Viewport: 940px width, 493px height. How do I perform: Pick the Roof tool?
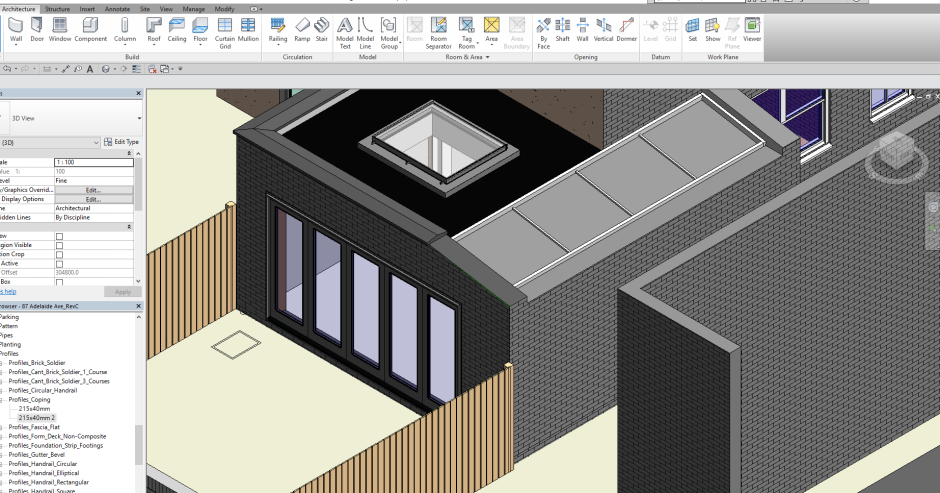click(154, 30)
